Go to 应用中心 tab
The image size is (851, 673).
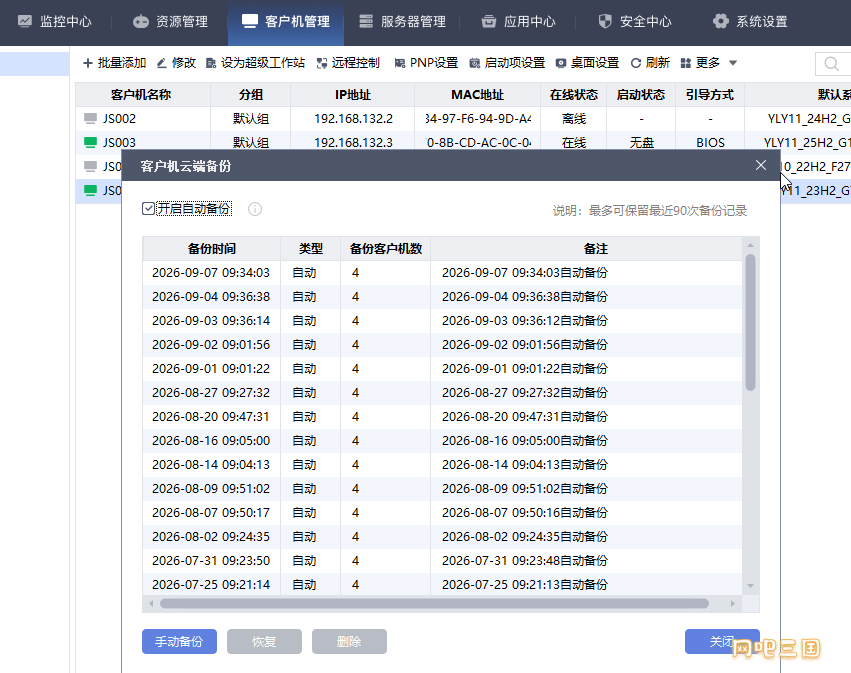click(x=518, y=22)
